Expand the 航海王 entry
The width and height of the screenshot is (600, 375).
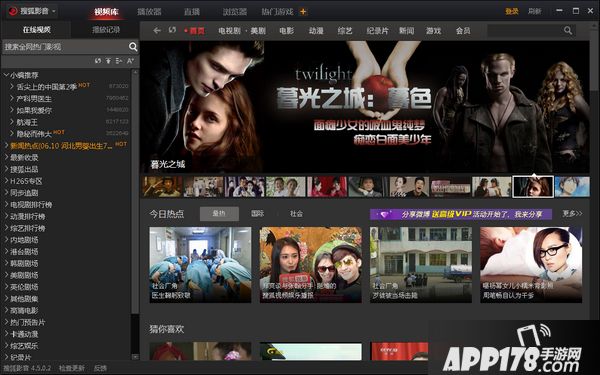[12, 122]
